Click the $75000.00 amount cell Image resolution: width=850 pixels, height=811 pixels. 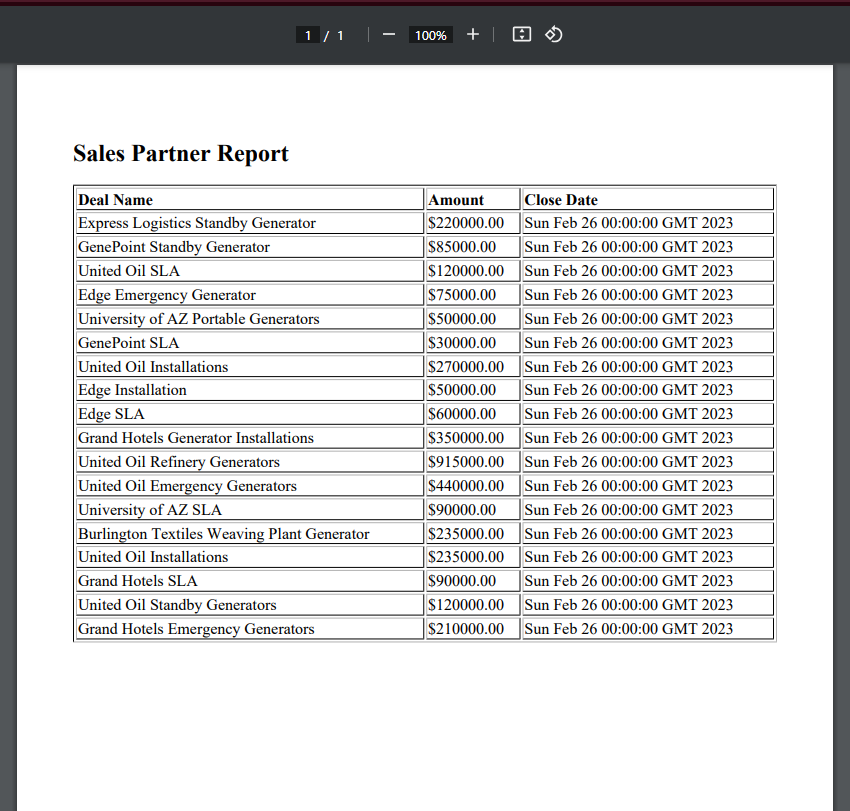click(473, 294)
